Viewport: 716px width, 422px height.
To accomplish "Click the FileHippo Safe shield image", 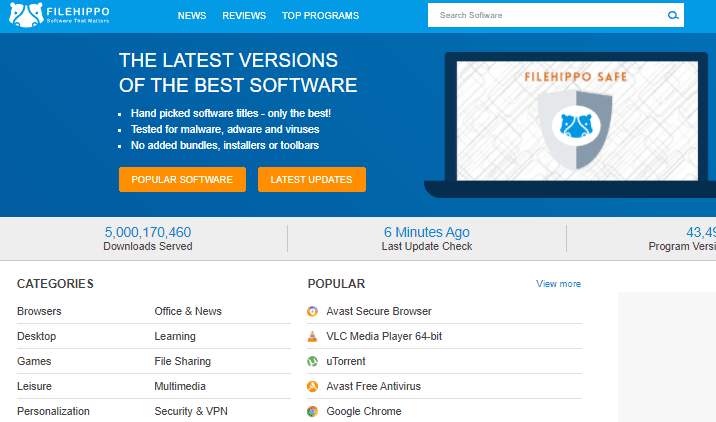I will click(576, 129).
